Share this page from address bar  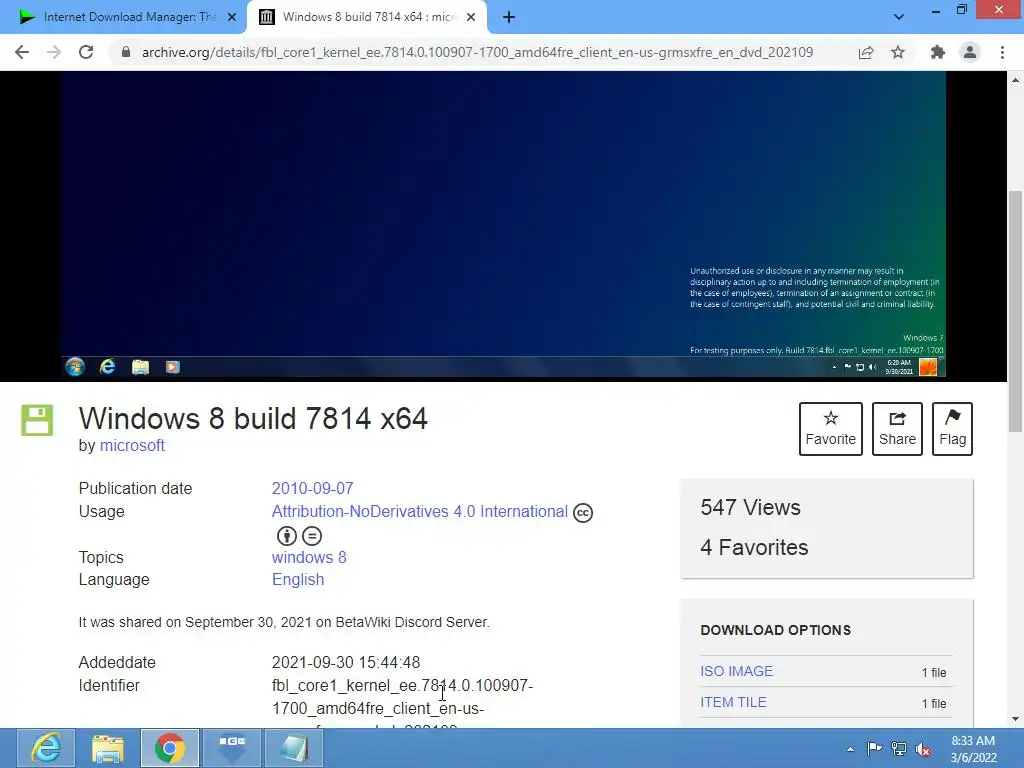tap(866, 52)
